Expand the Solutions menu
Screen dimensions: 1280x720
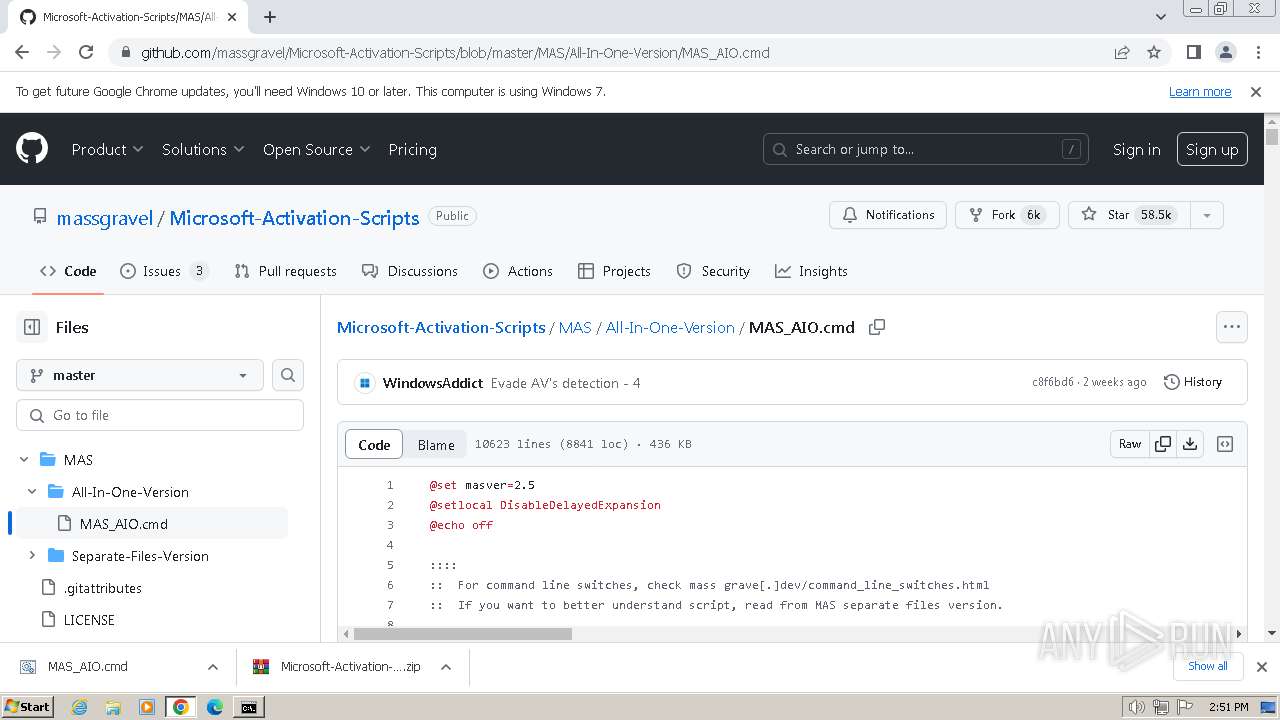click(203, 149)
